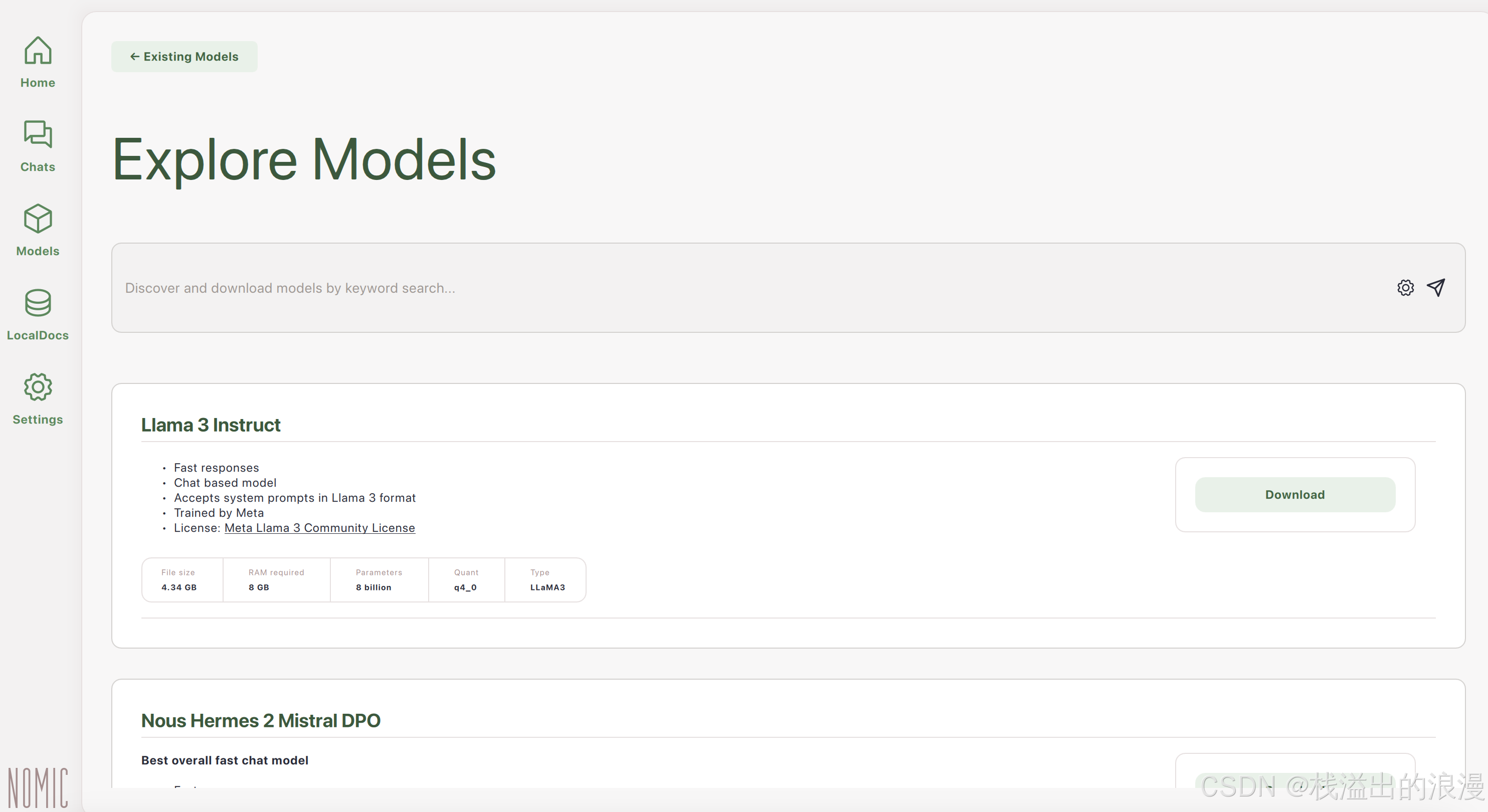Open the Meta Llama 3 Community License link
The image size is (1488, 812).
pos(319,528)
